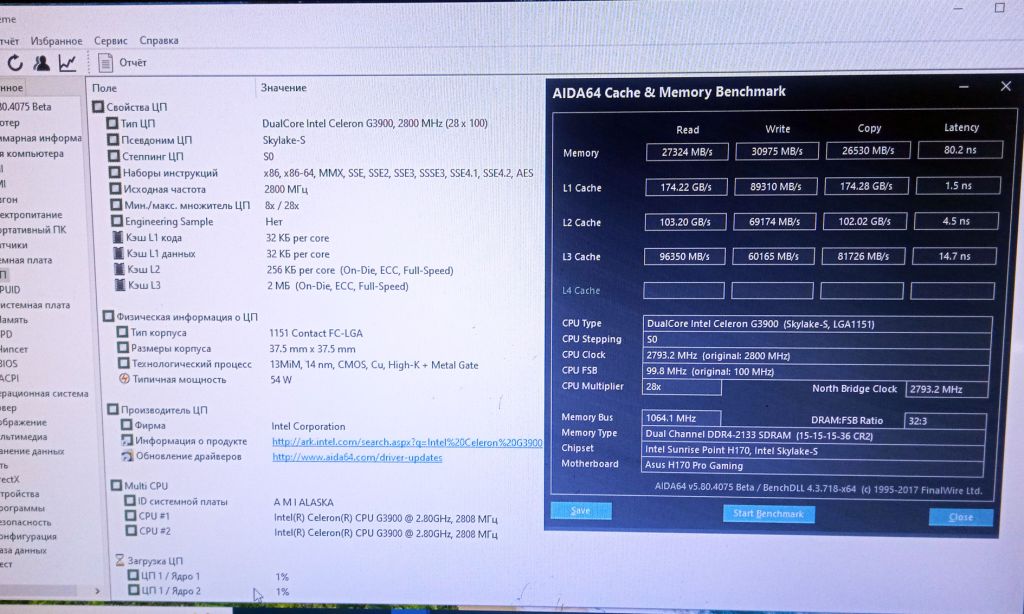Select sidebar item Операционная система
This screenshot has height=614, width=1024.
[x=44, y=393]
